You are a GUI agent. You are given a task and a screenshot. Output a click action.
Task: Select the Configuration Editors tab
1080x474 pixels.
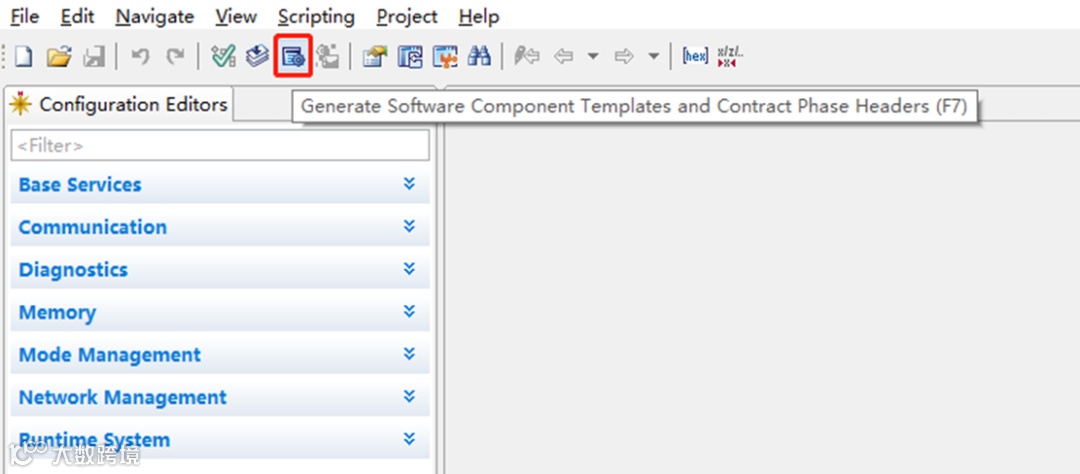click(118, 105)
